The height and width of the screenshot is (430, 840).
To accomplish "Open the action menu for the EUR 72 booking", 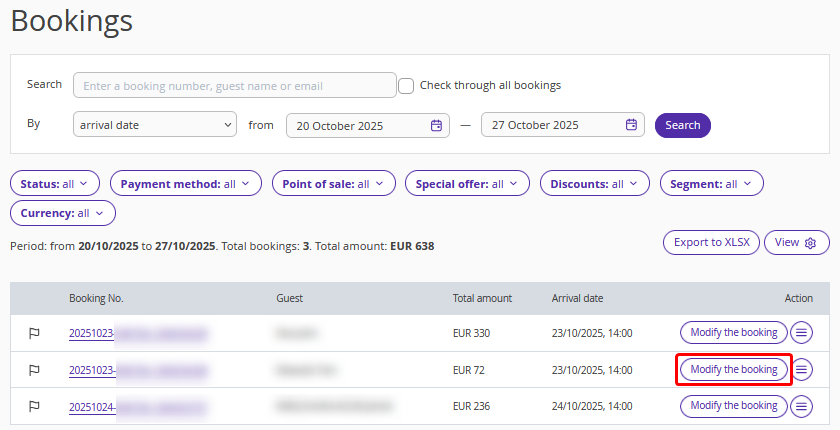I will pyautogui.click(x=801, y=370).
